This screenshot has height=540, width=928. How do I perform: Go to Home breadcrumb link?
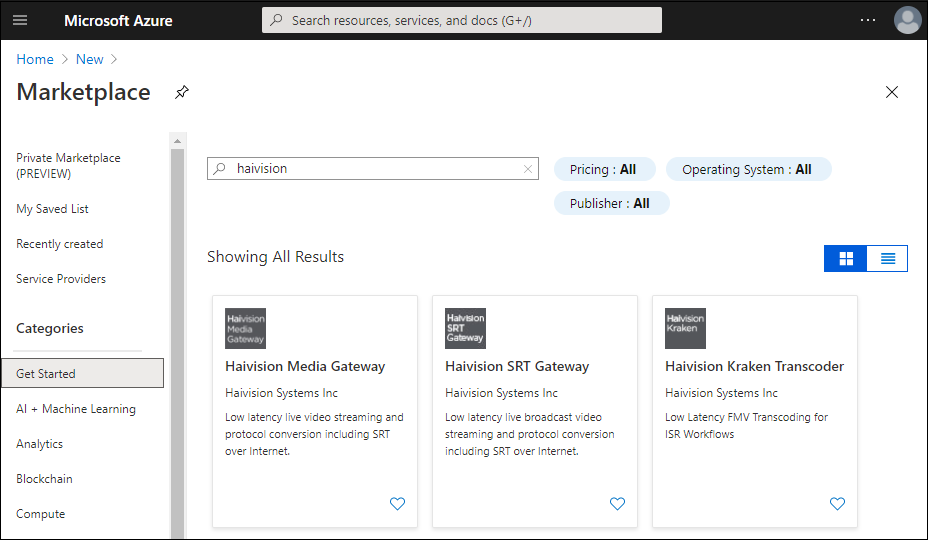click(35, 59)
